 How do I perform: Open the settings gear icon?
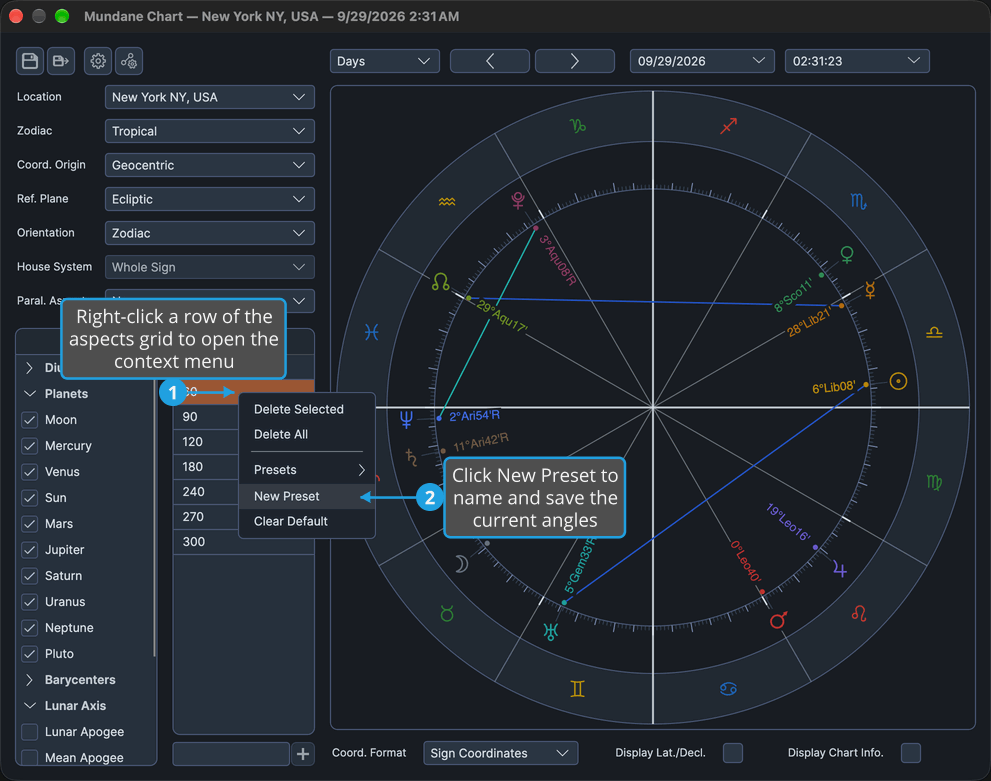pyautogui.click(x=98, y=61)
